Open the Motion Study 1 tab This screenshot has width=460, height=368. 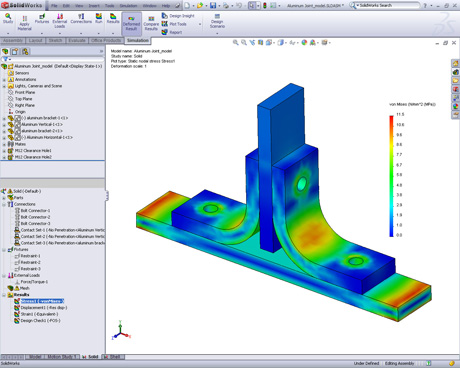(62, 357)
